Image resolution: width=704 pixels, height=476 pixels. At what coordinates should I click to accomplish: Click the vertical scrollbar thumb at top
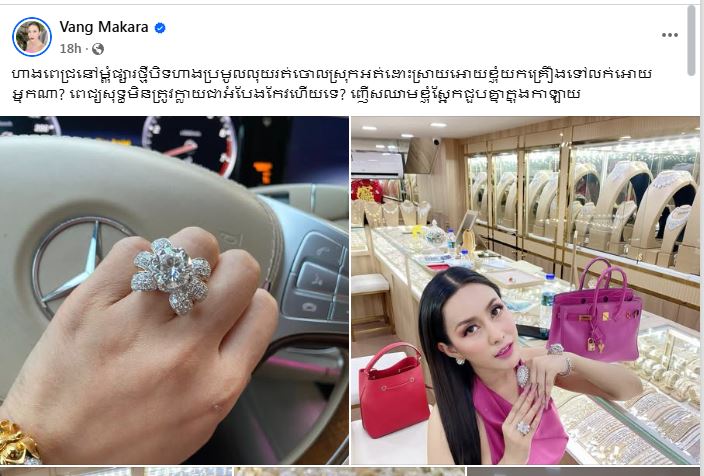[x=691, y=40]
